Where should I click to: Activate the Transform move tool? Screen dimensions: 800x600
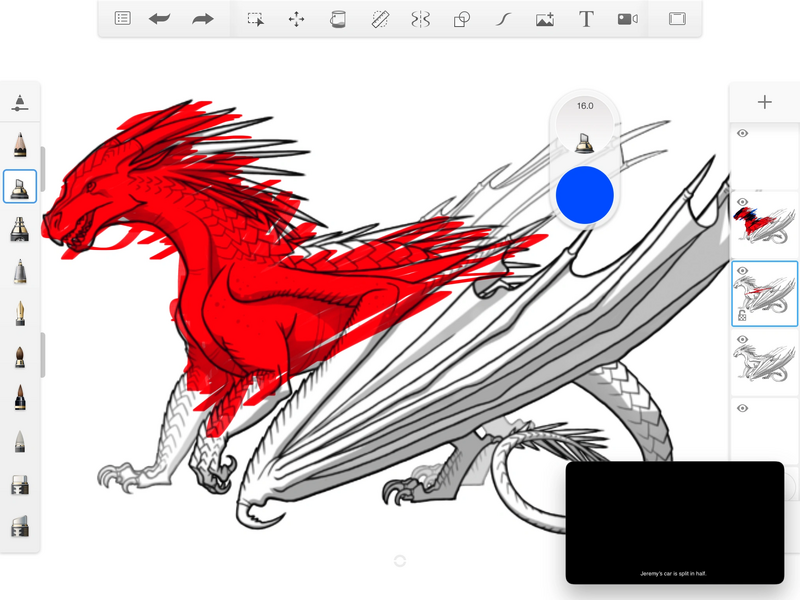click(x=297, y=19)
